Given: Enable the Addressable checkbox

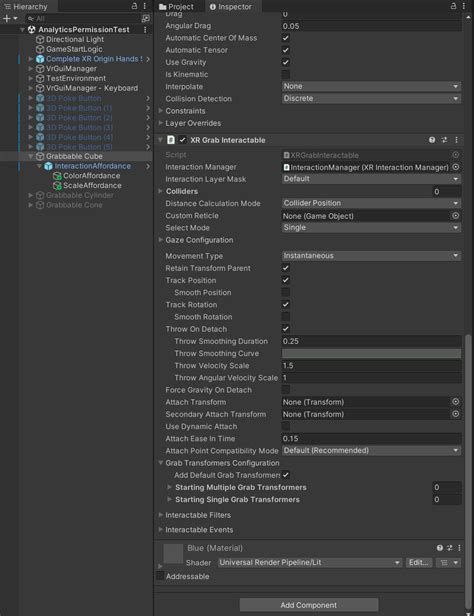Looking at the screenshot, I should point(160,576).
